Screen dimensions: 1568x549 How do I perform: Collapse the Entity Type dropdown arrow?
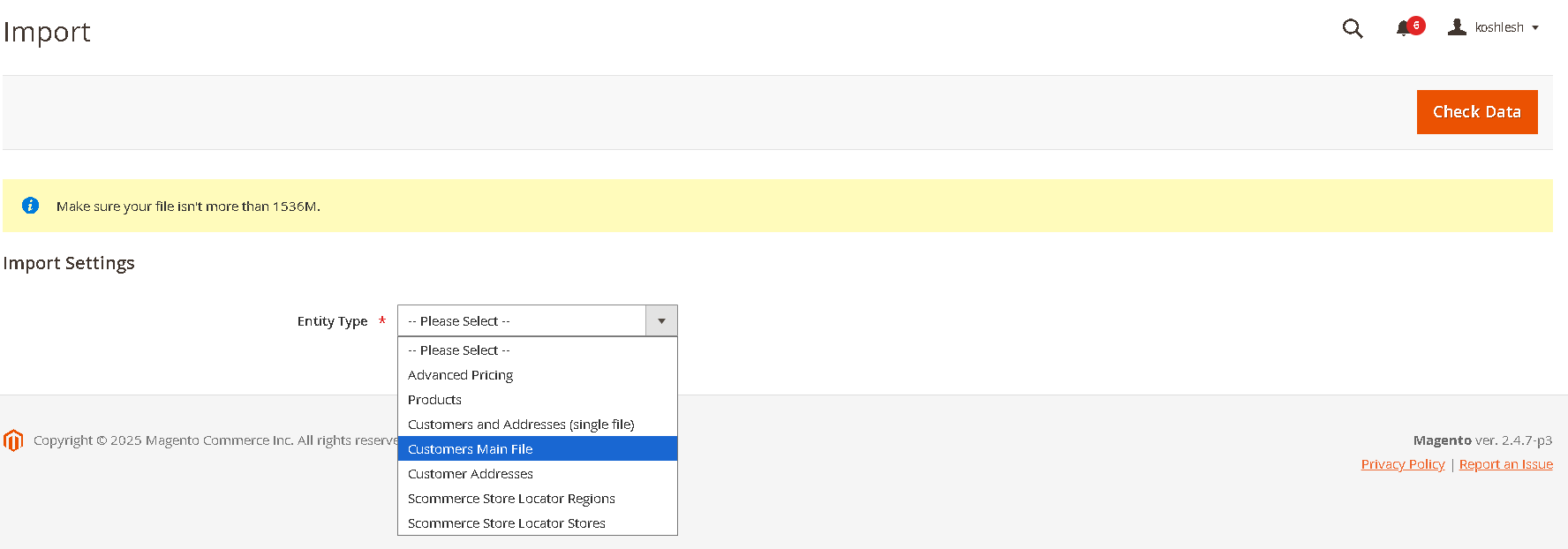(661, 321)
